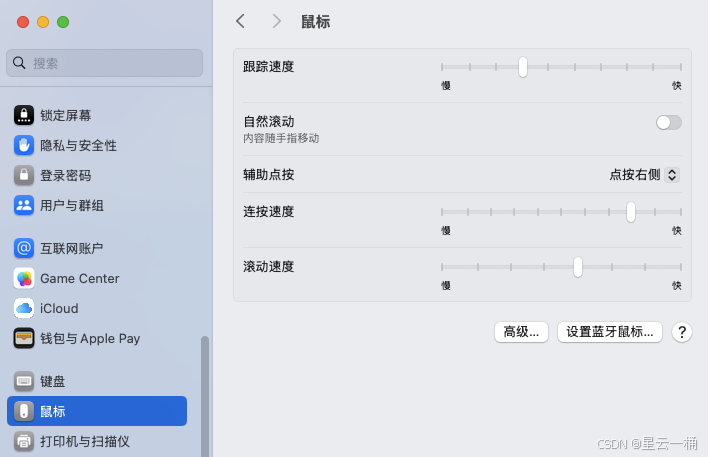Click the 鼠标 title in the header
The image size is (708, 457).
tap(316, 22)
